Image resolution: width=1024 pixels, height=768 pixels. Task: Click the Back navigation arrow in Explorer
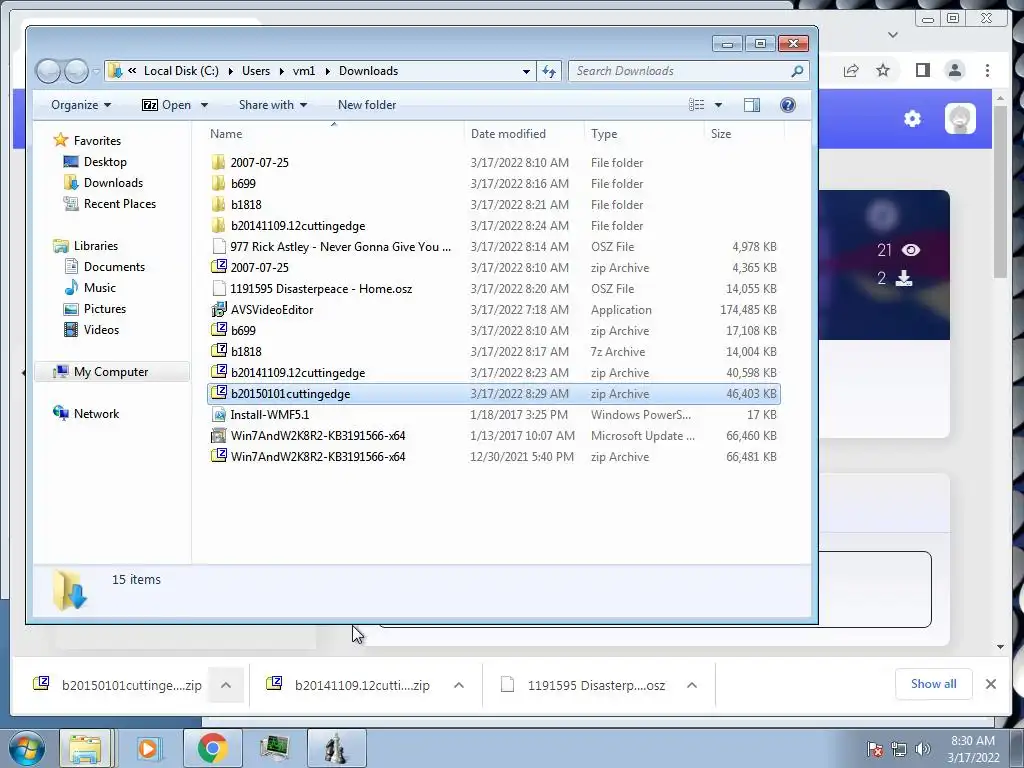coord(48,71)
